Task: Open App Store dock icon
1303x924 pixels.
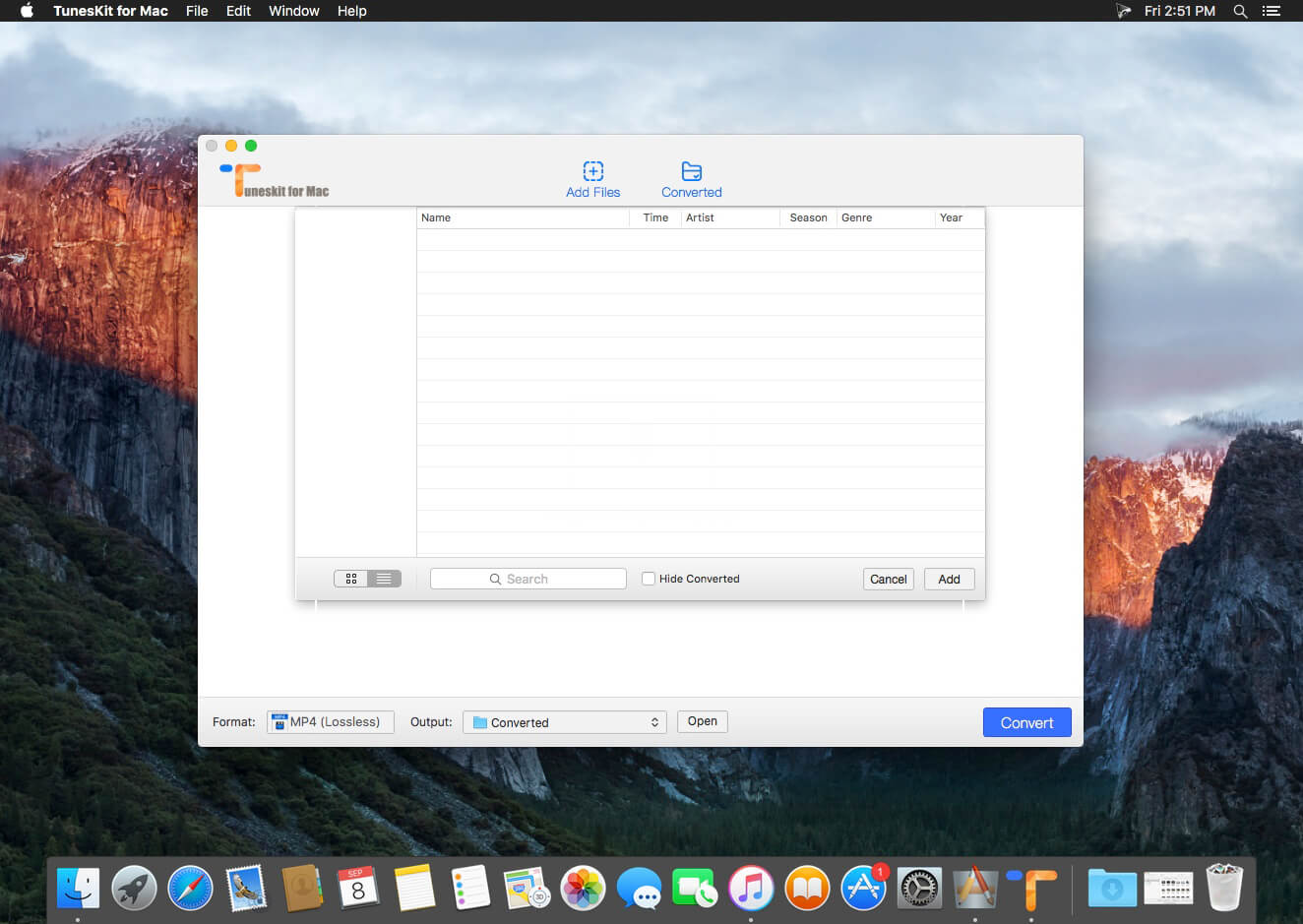Action: [863, 888]
